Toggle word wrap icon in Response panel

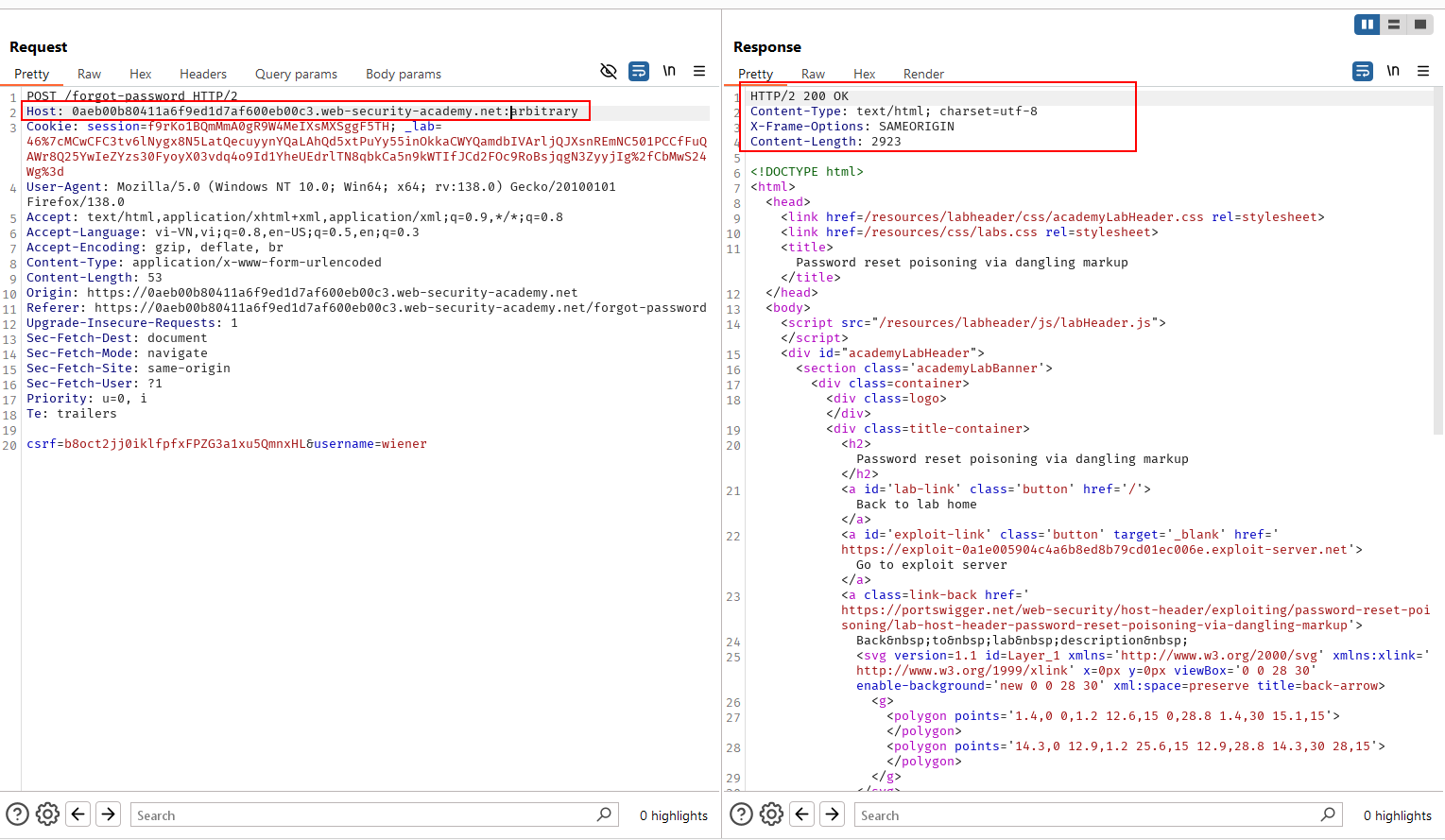click(x=1363, y=71)
